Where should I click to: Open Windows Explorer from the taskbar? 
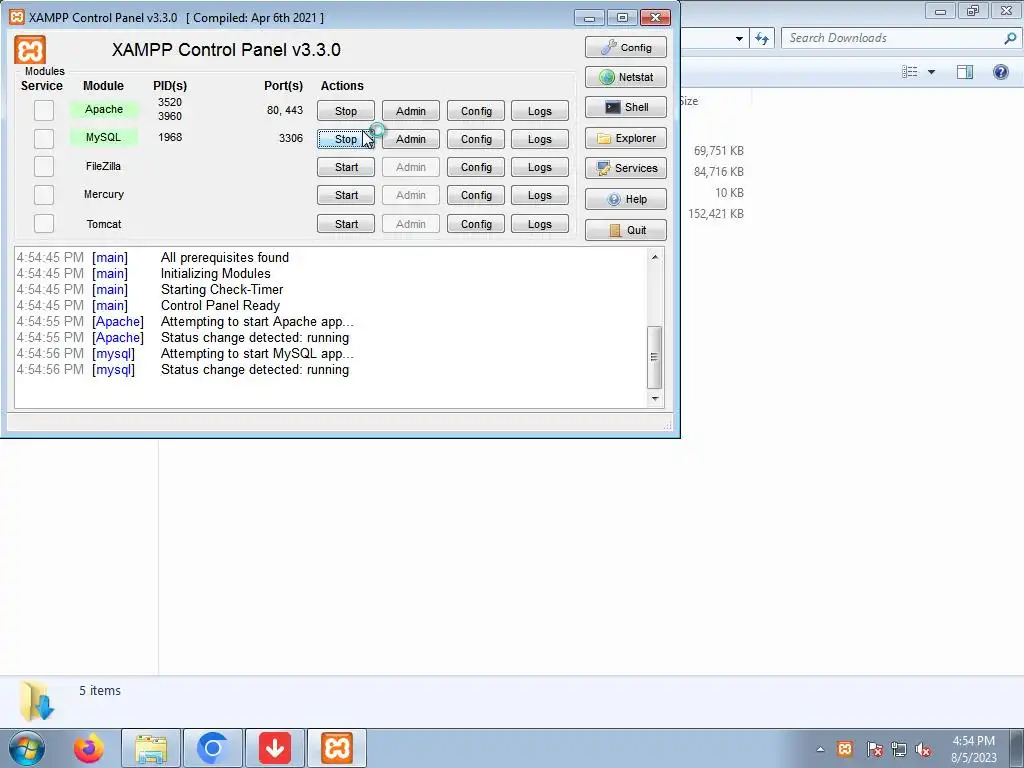click(x=151, y=748)
